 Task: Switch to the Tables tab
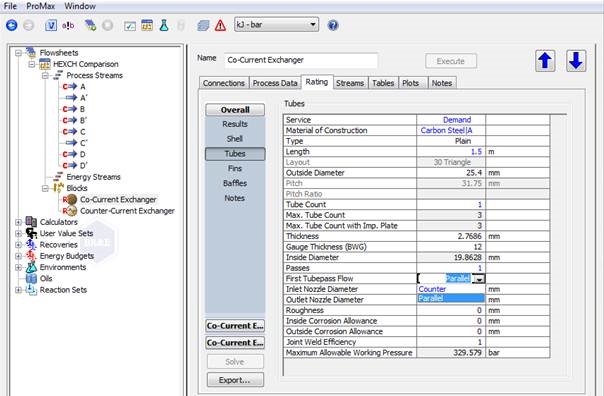383,83
